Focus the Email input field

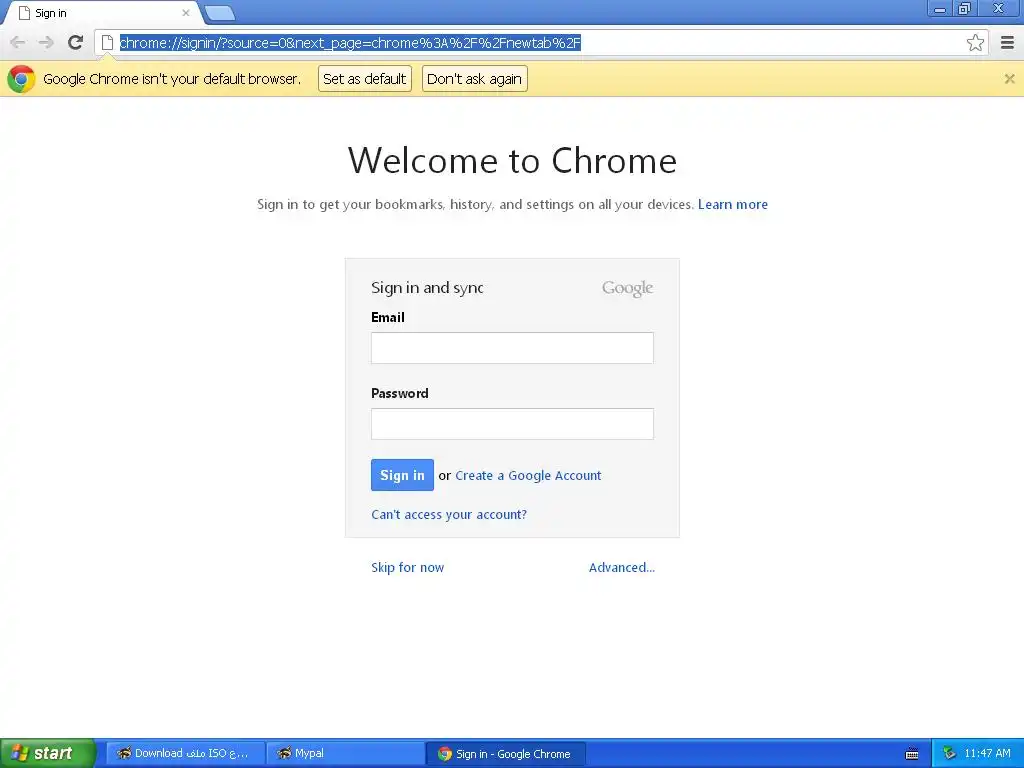[x=512, y=347]
